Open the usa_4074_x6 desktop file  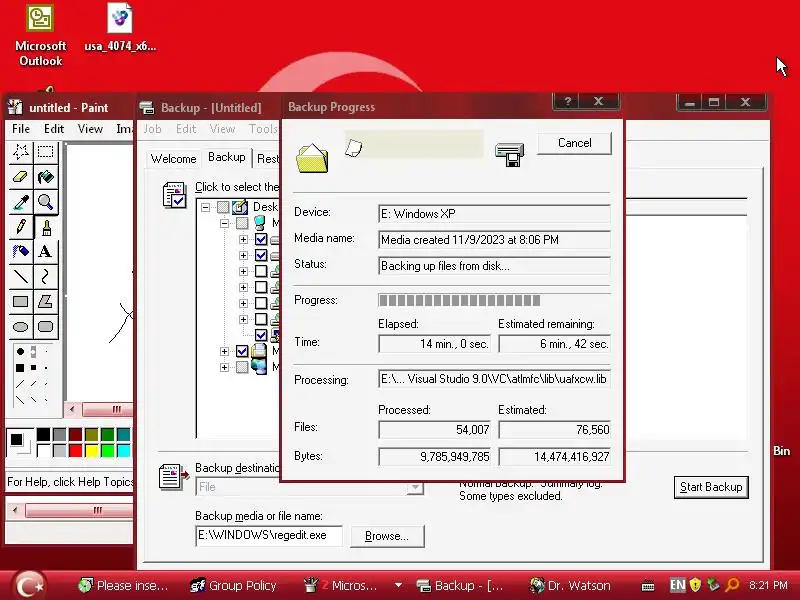(120, 28)
